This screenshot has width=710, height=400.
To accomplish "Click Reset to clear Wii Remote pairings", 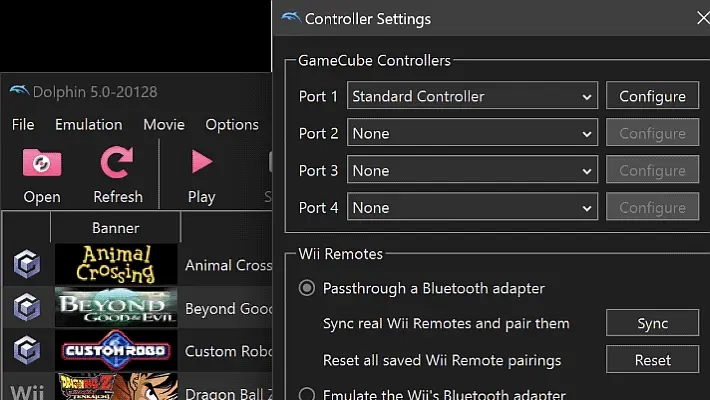I will coord(652,360).
